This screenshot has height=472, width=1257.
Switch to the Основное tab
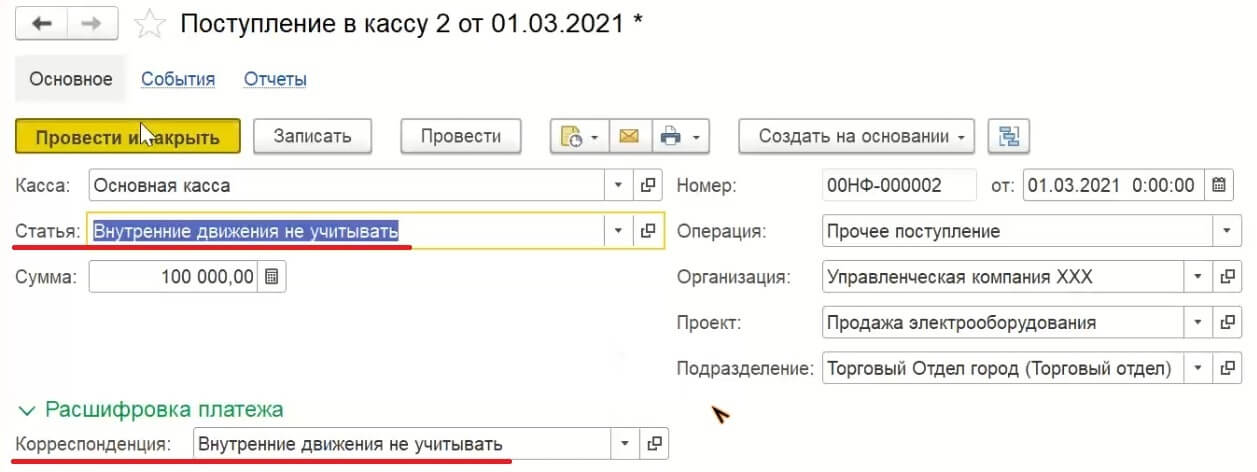(70, 79)
